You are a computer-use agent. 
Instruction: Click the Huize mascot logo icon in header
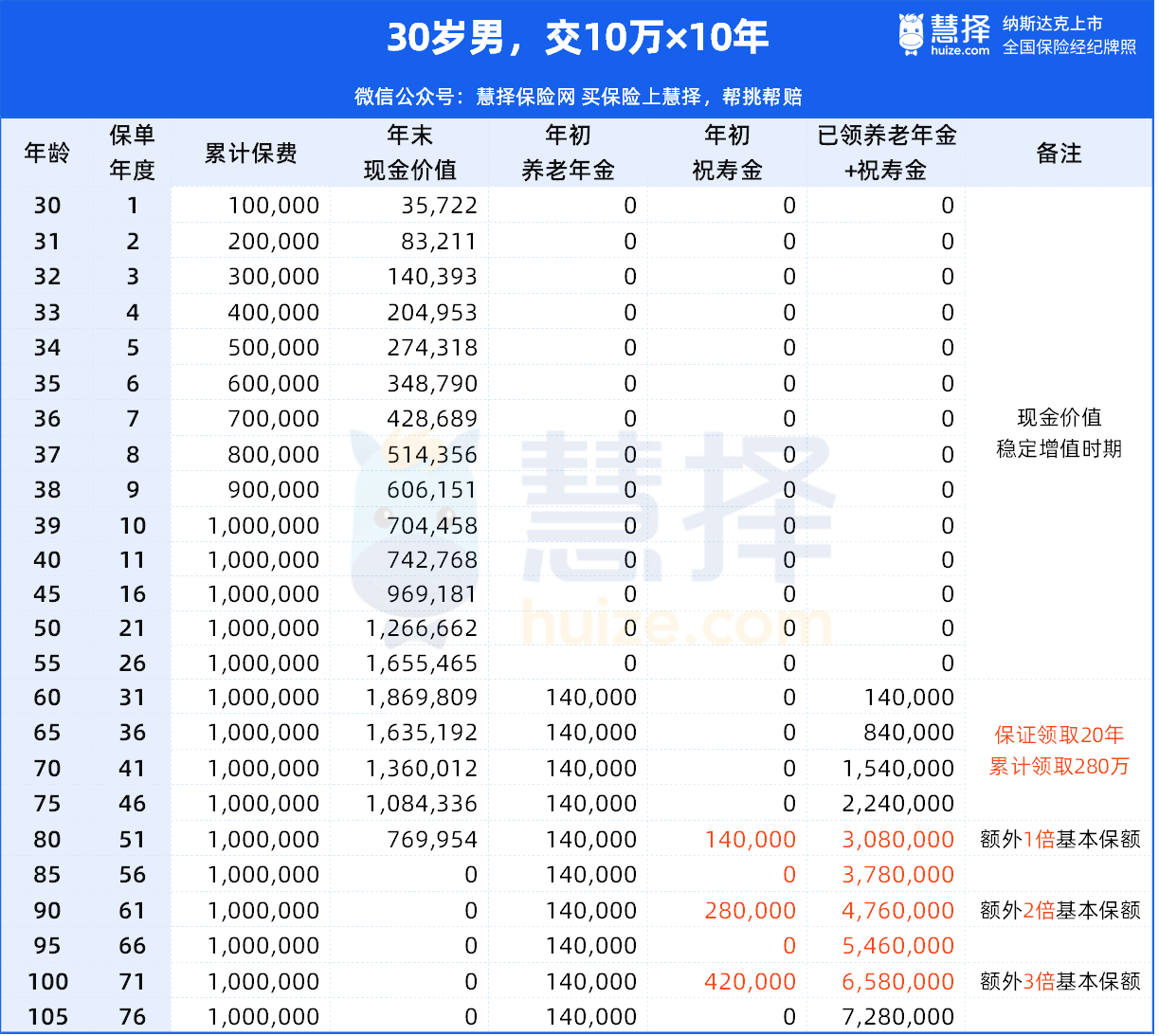point(911,34)
